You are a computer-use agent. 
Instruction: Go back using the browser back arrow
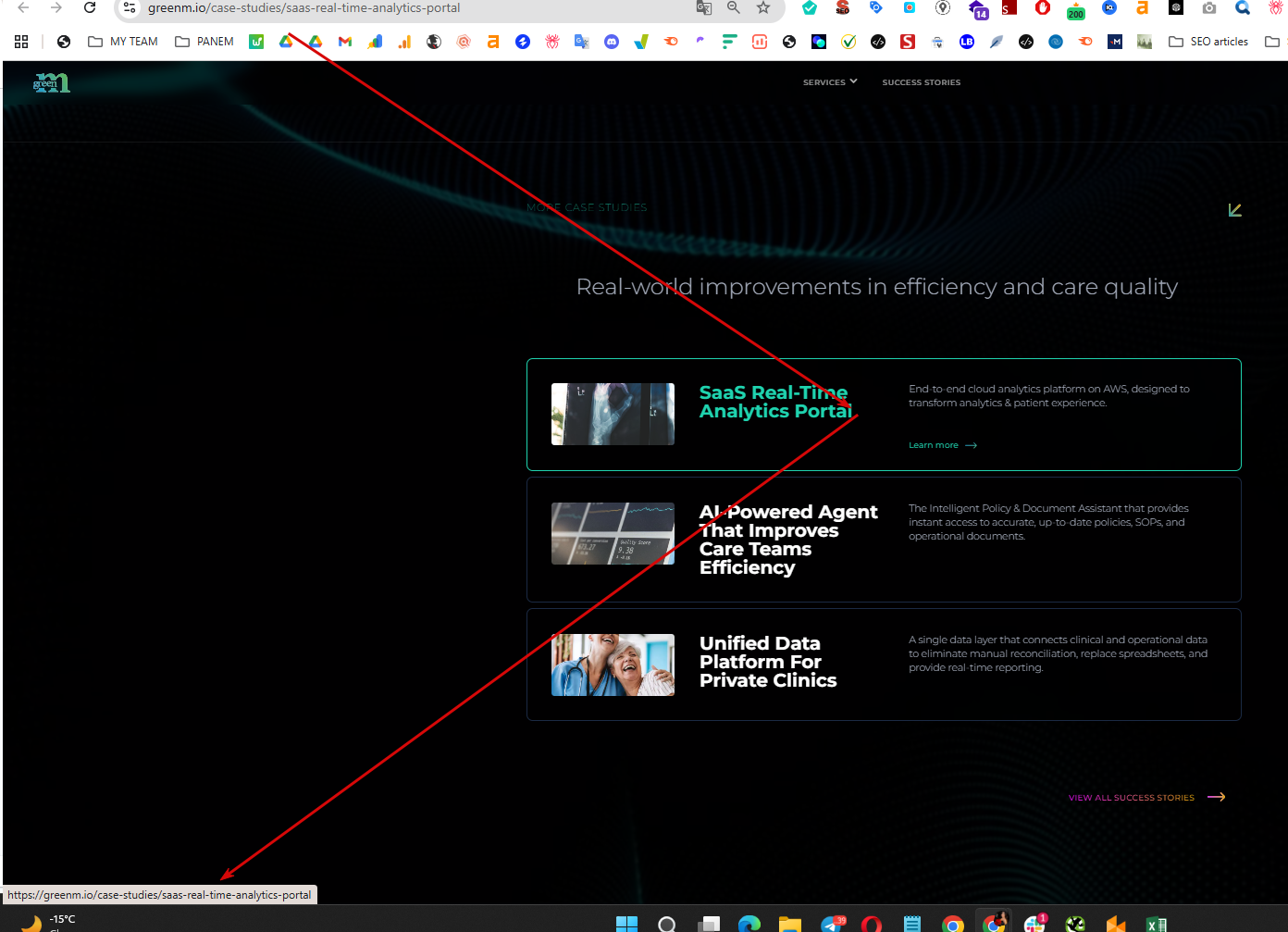tap(24, 7)
